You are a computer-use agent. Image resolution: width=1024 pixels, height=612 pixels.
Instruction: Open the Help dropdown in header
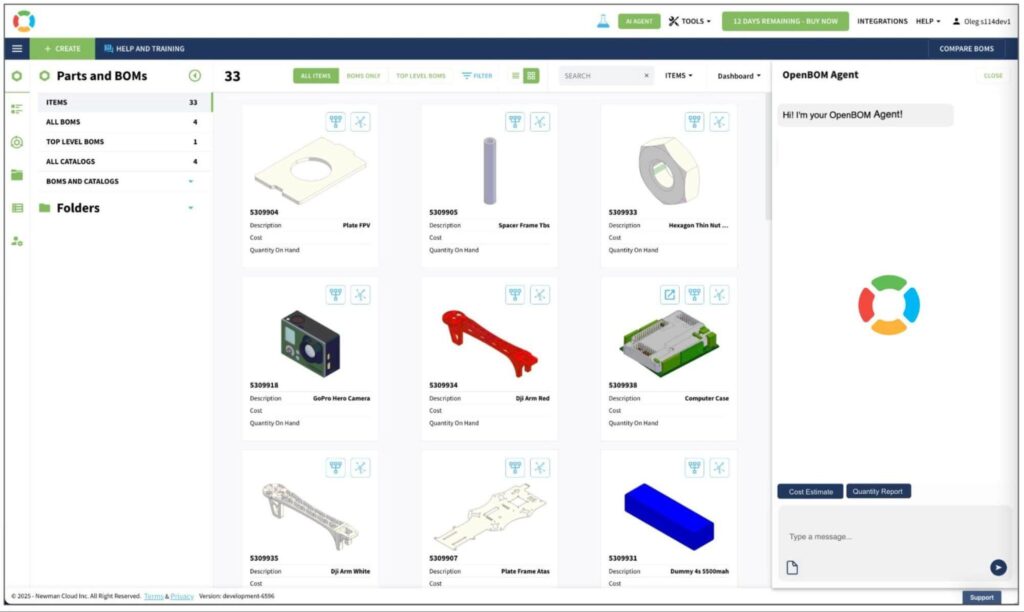pyautogui.click(x=928, y=21)
